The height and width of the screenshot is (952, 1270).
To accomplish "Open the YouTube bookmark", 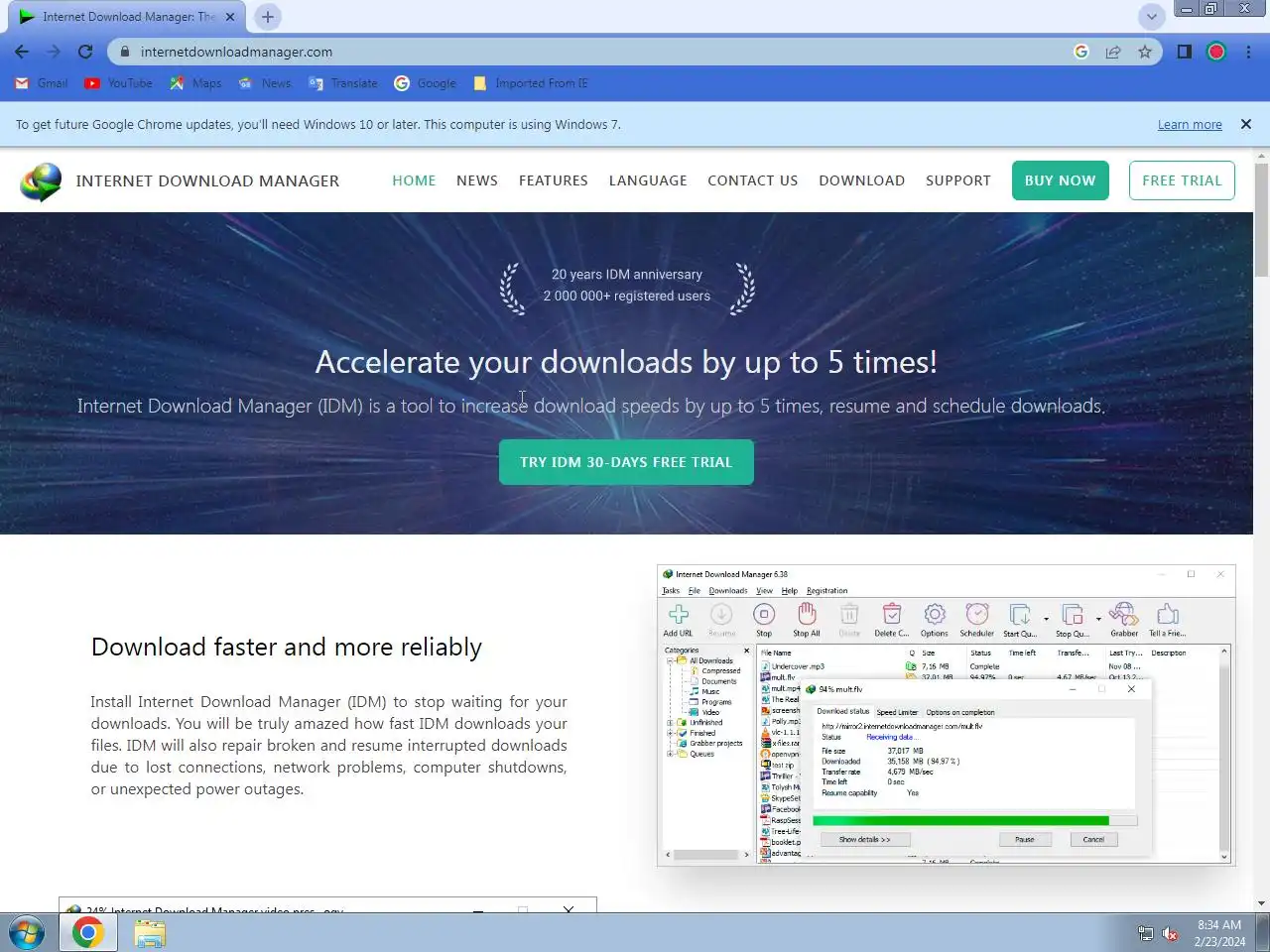I will [x=119, y=83].
